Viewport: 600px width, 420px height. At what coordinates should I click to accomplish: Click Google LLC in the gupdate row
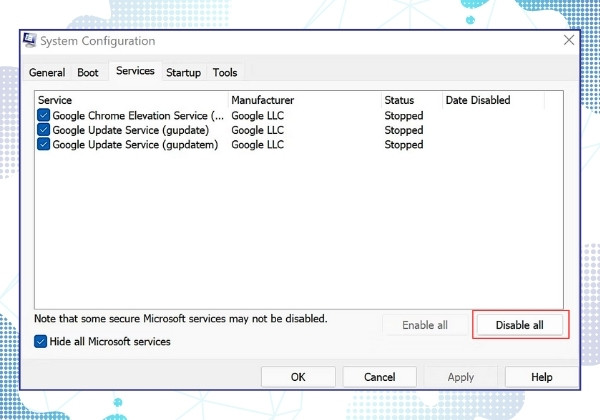click(258, 130)
